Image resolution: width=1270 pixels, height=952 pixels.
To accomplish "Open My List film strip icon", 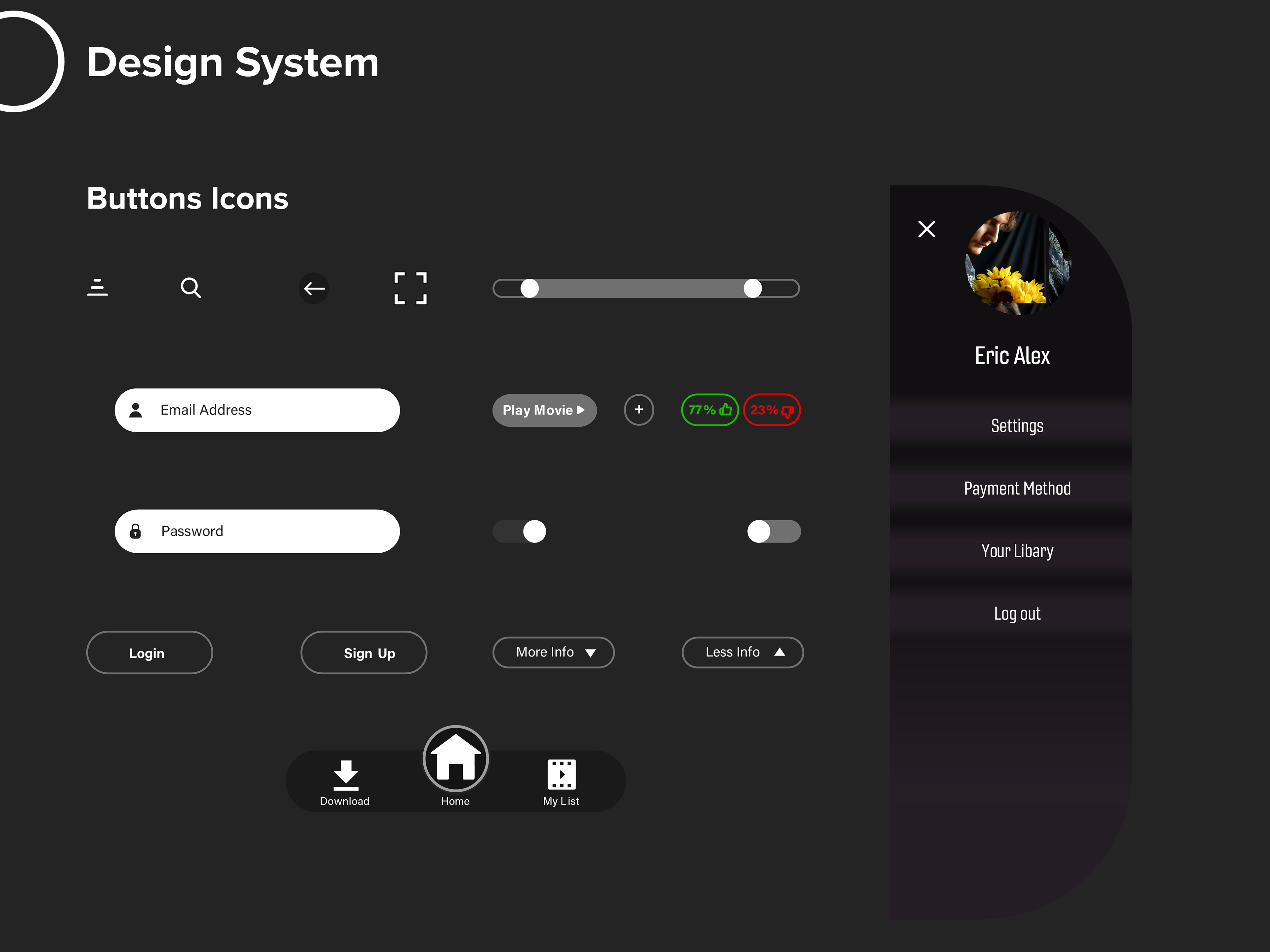I will pyautogui.click(x=562, y=775).
